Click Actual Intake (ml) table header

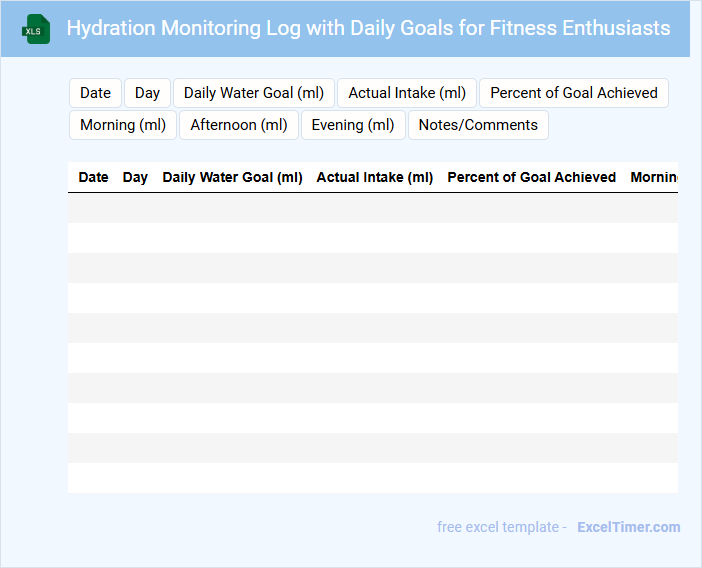pos(375,177)
